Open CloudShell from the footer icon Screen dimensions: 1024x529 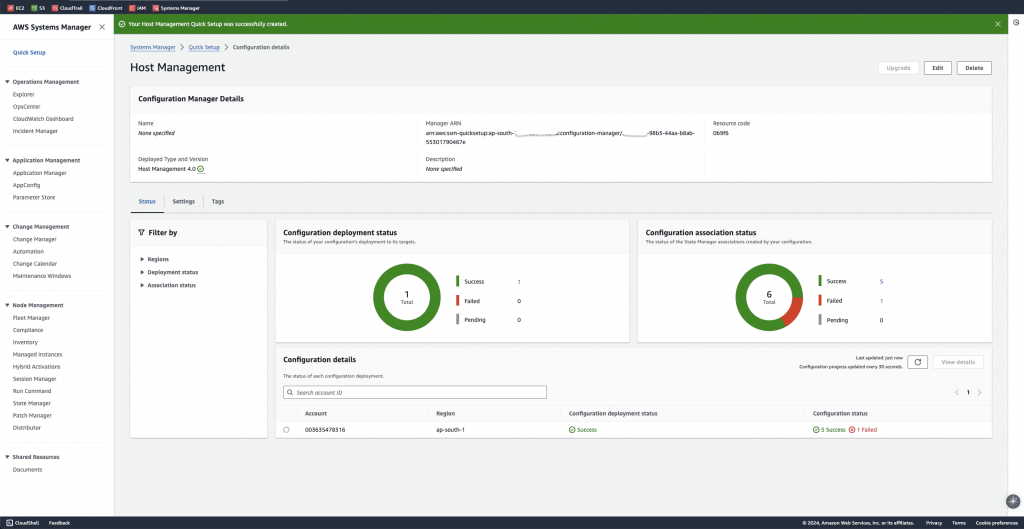point(9,522)
